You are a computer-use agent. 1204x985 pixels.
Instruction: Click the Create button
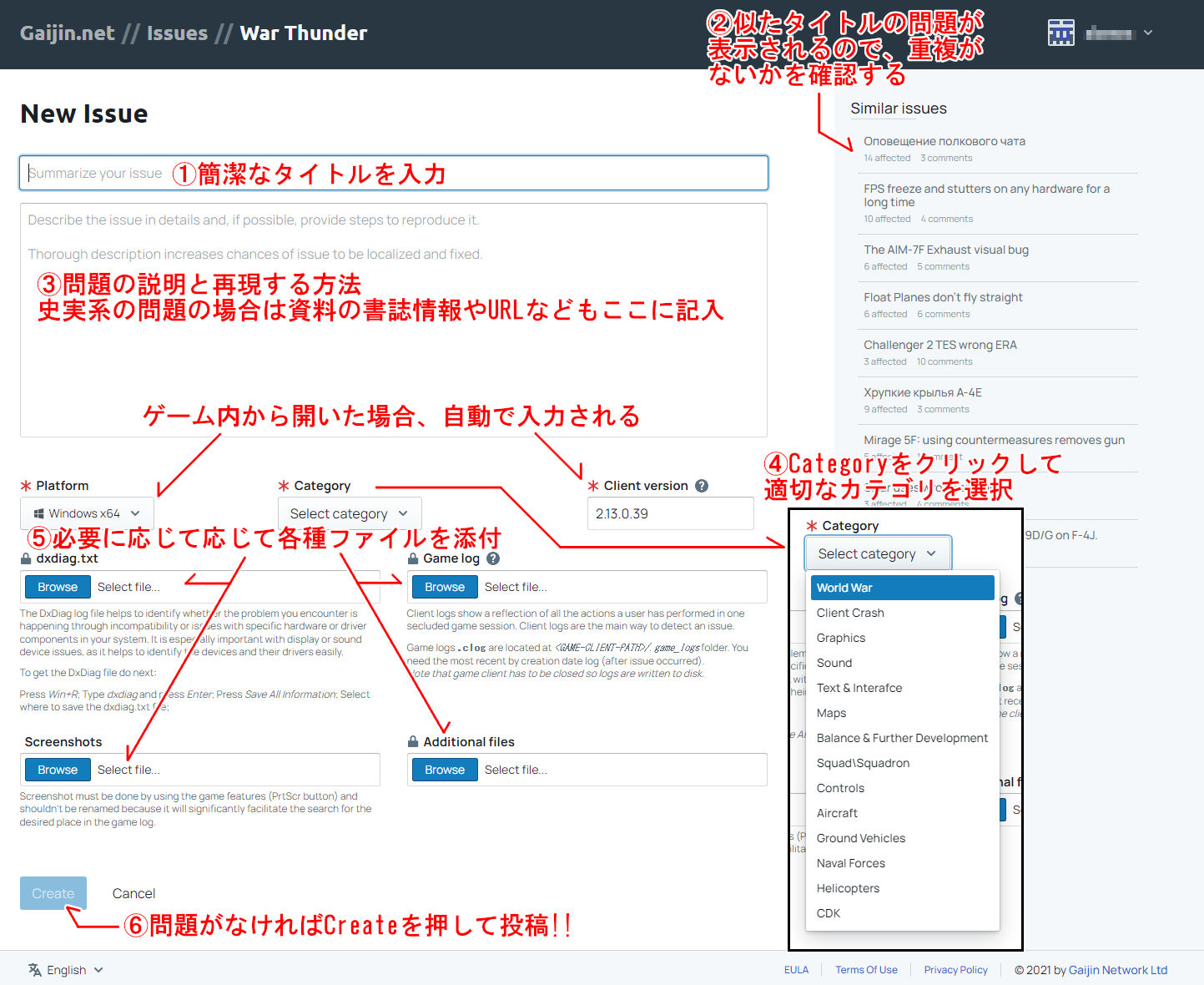(x=53, y=893)
